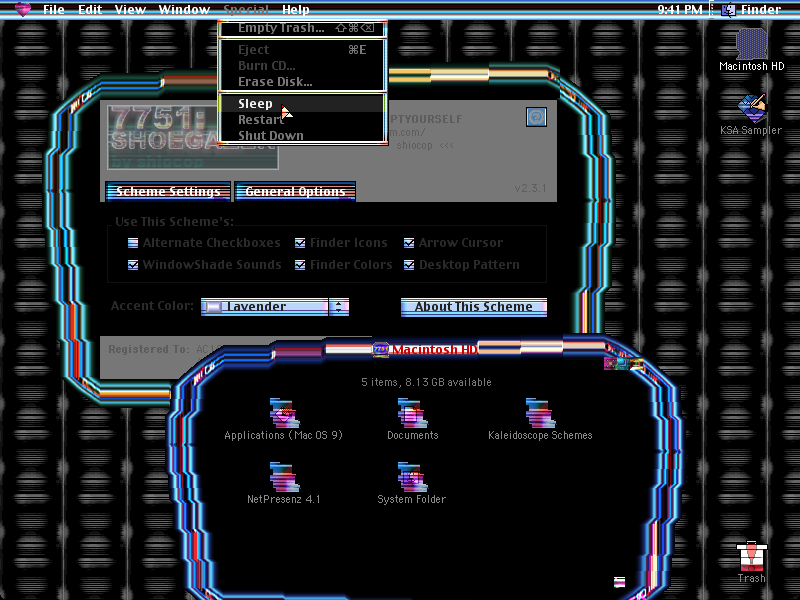Viewport: 800px width, 600px height.
Task: Click the Finder icon in the application menu
Action: pyautogui.click(x=728, y=9)
